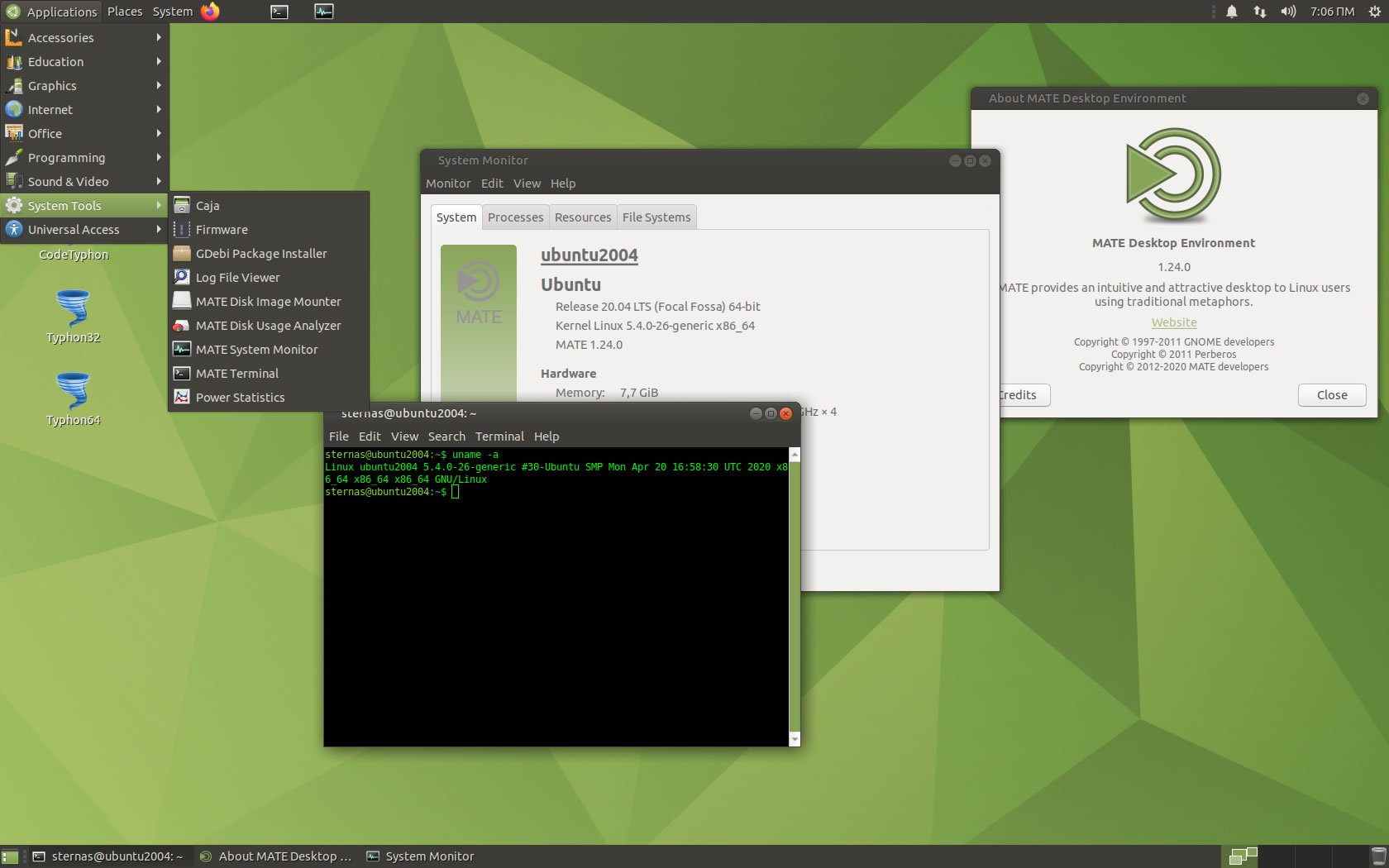Image resolution: width=1389 pixels, height=868 pixels.
Task: Show Credits in About MATE dialog
Action: 1024,395
